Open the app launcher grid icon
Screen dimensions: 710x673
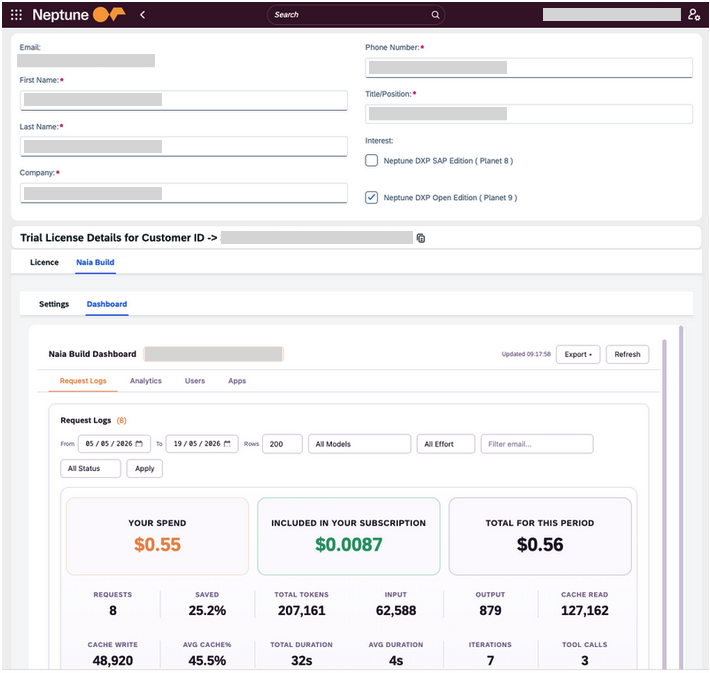coord(16,14)
